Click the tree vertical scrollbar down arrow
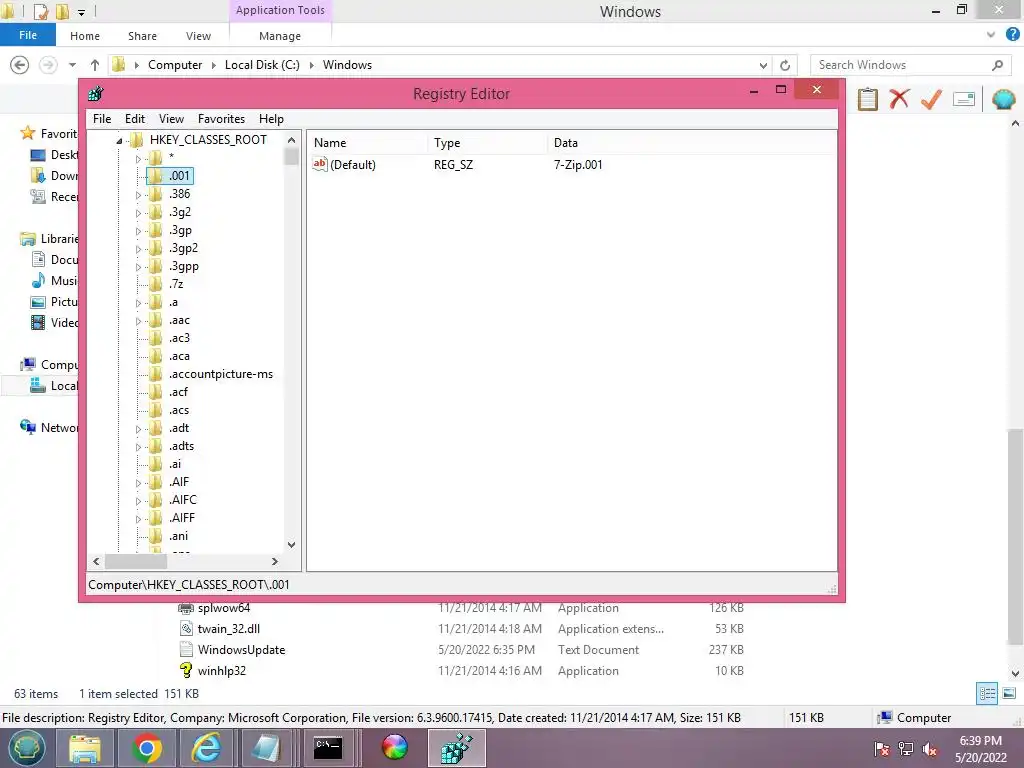 [x=291, y=545]
